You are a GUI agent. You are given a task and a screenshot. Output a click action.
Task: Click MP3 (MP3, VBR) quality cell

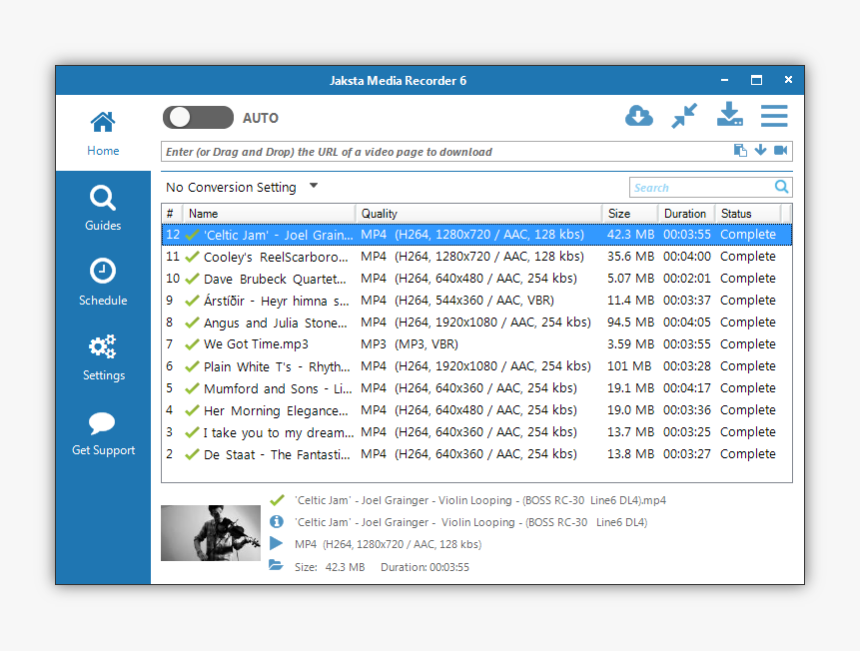(409, 344)
